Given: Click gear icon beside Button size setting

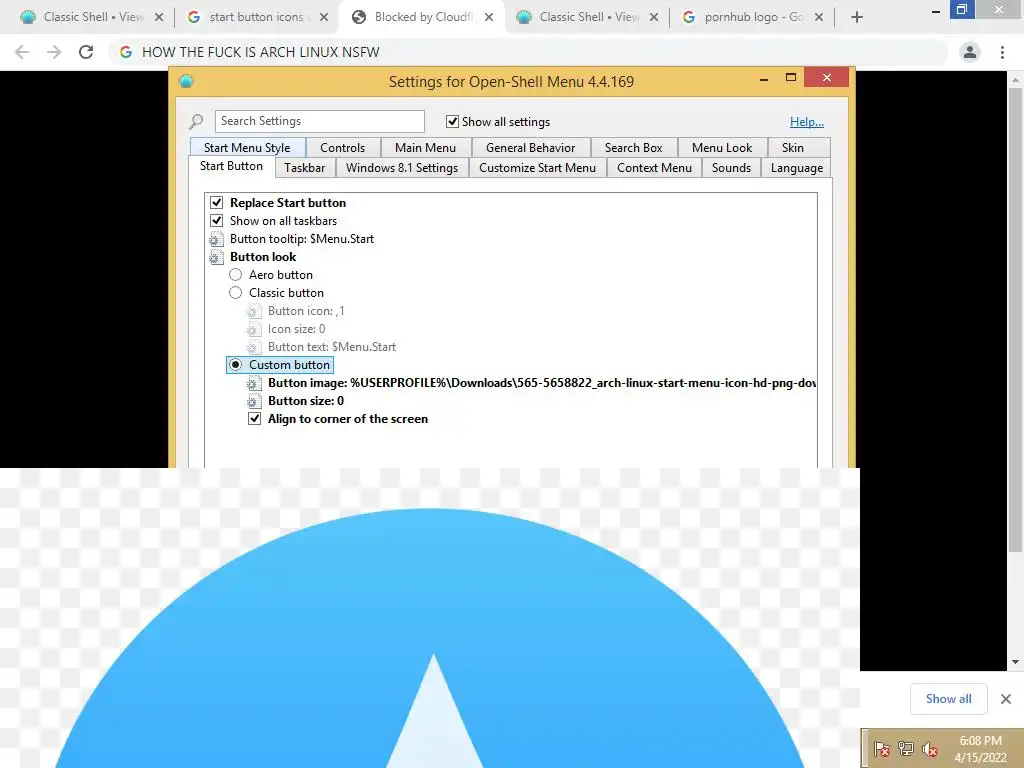Looking at the screenshot, I should click(254, 401).
